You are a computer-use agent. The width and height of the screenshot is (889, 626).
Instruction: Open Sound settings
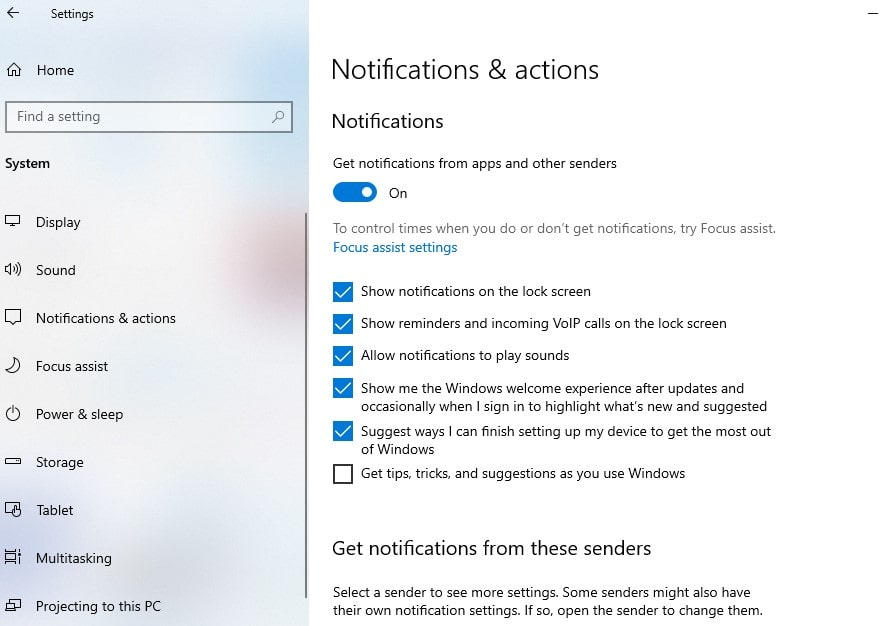[x=56, y=270]
